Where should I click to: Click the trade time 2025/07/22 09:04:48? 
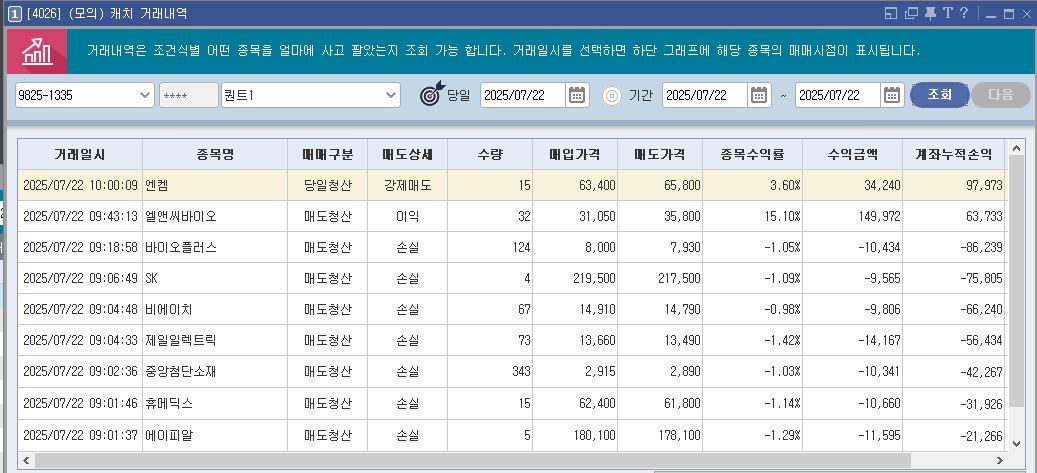80,309
